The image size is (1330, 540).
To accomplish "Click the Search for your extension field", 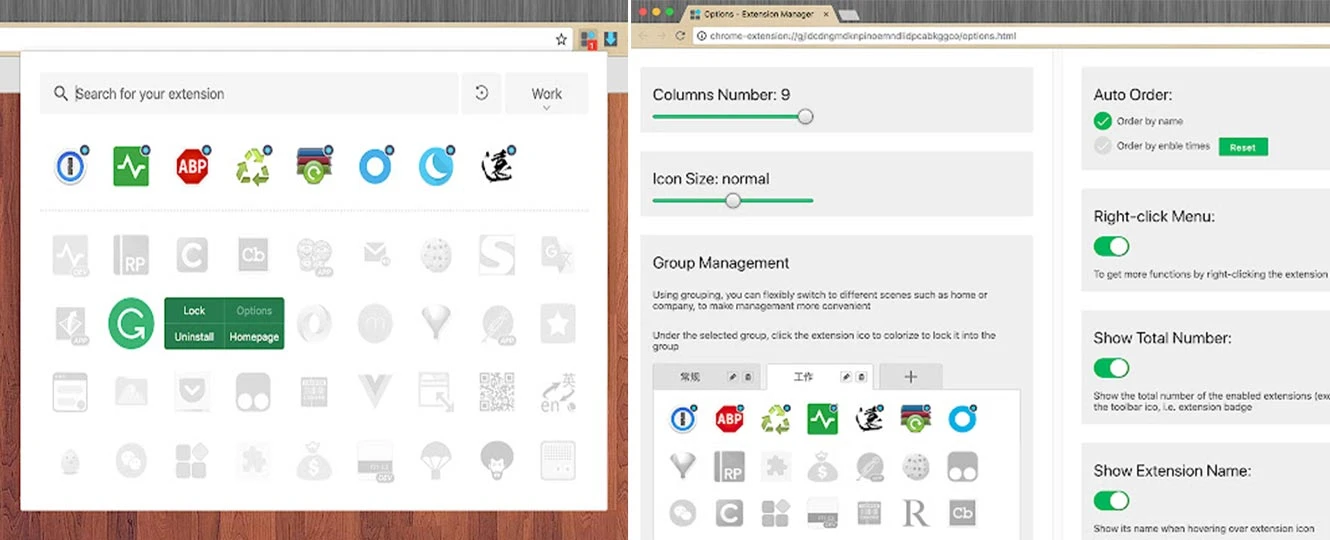I will [x=249, y=93].
